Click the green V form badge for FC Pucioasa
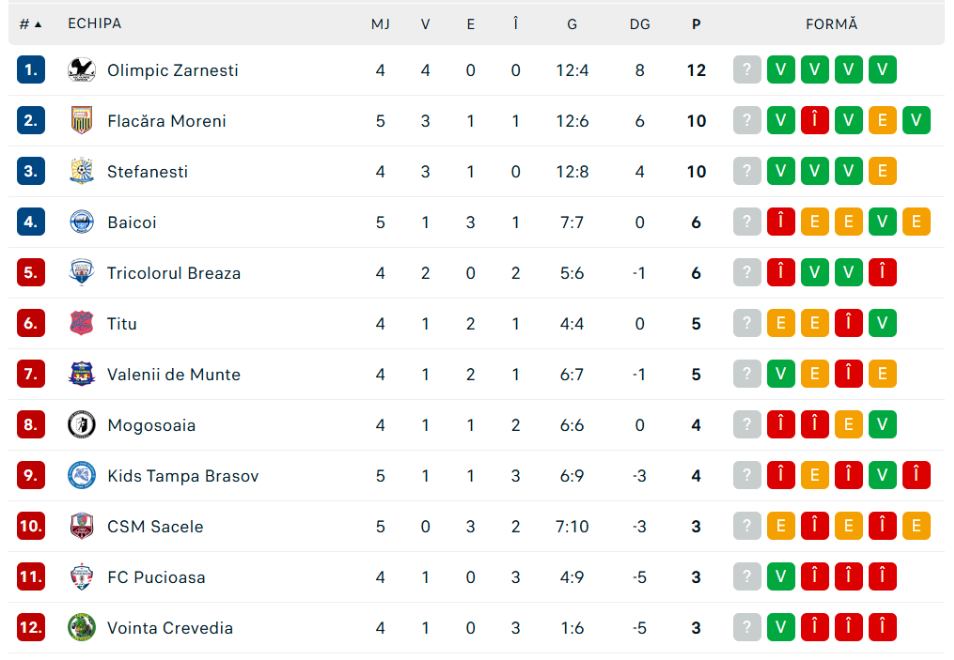954x660 pixels. (x=781, y=576)
